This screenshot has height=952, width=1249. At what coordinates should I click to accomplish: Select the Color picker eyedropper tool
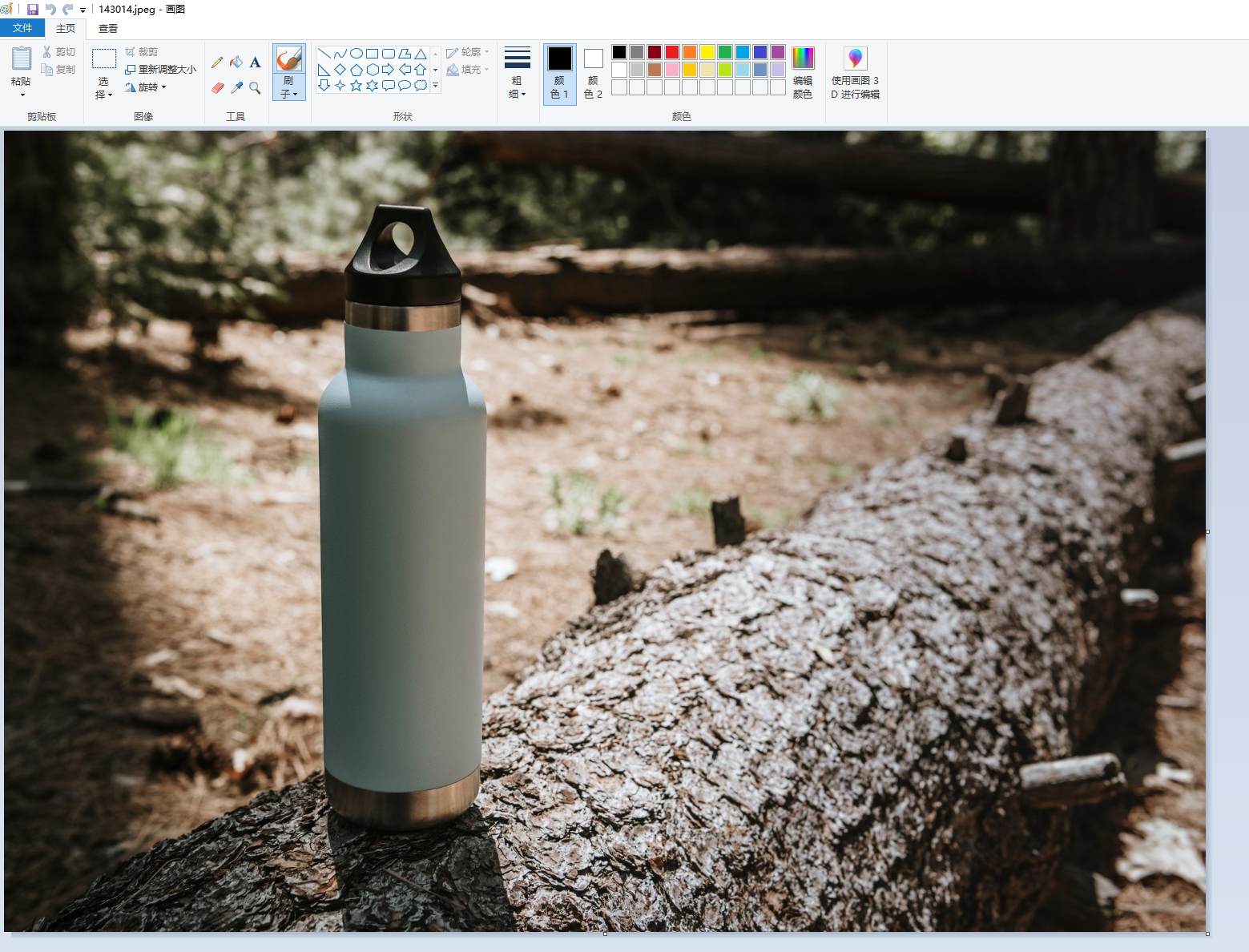(x=236, y=87)
